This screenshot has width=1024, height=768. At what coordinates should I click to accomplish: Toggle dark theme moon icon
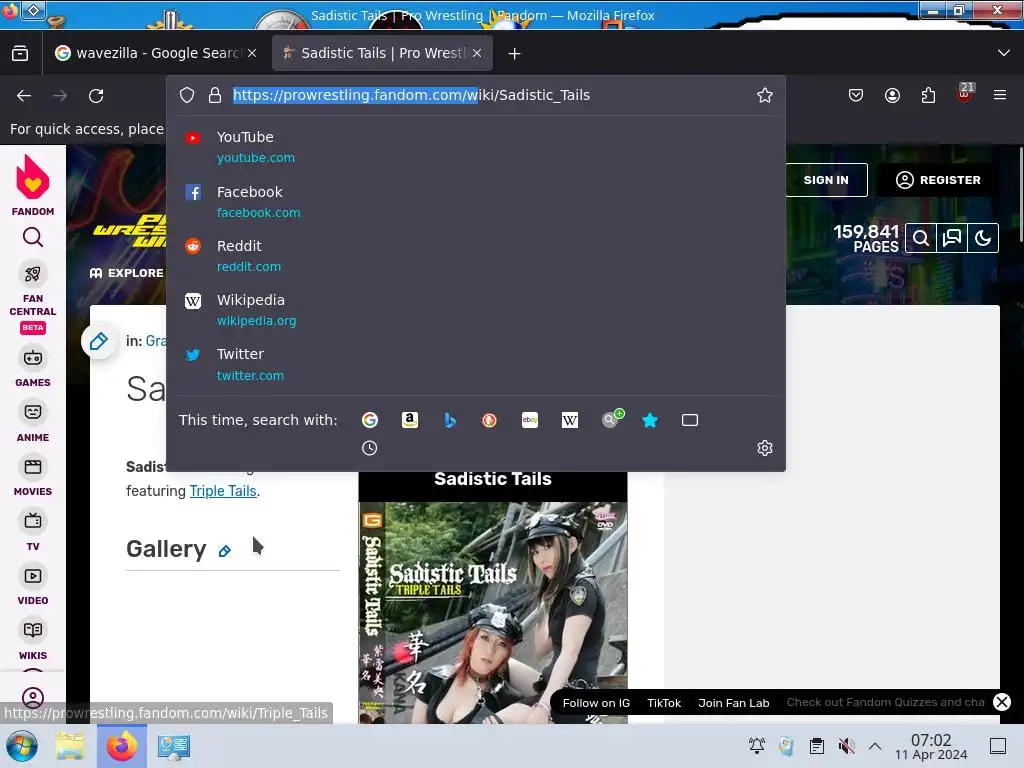983,238
